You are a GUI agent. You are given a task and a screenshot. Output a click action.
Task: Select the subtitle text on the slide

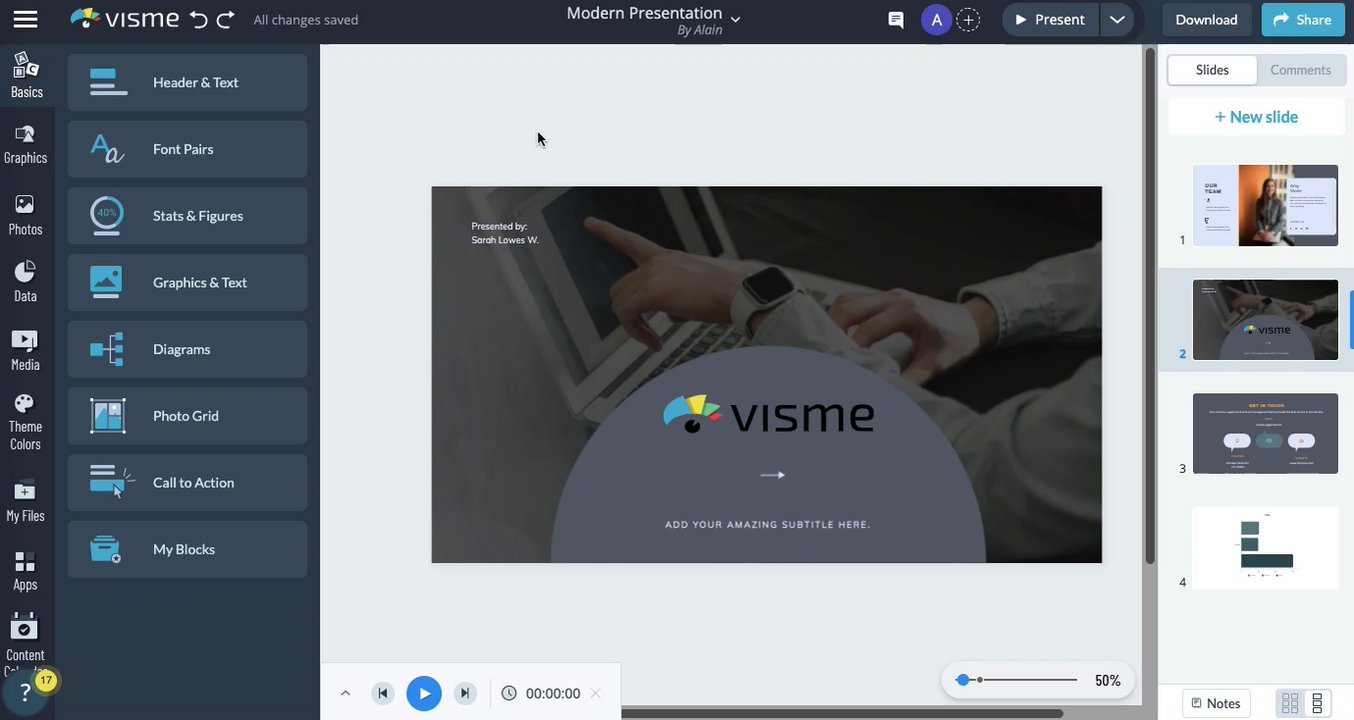point(768,524)
